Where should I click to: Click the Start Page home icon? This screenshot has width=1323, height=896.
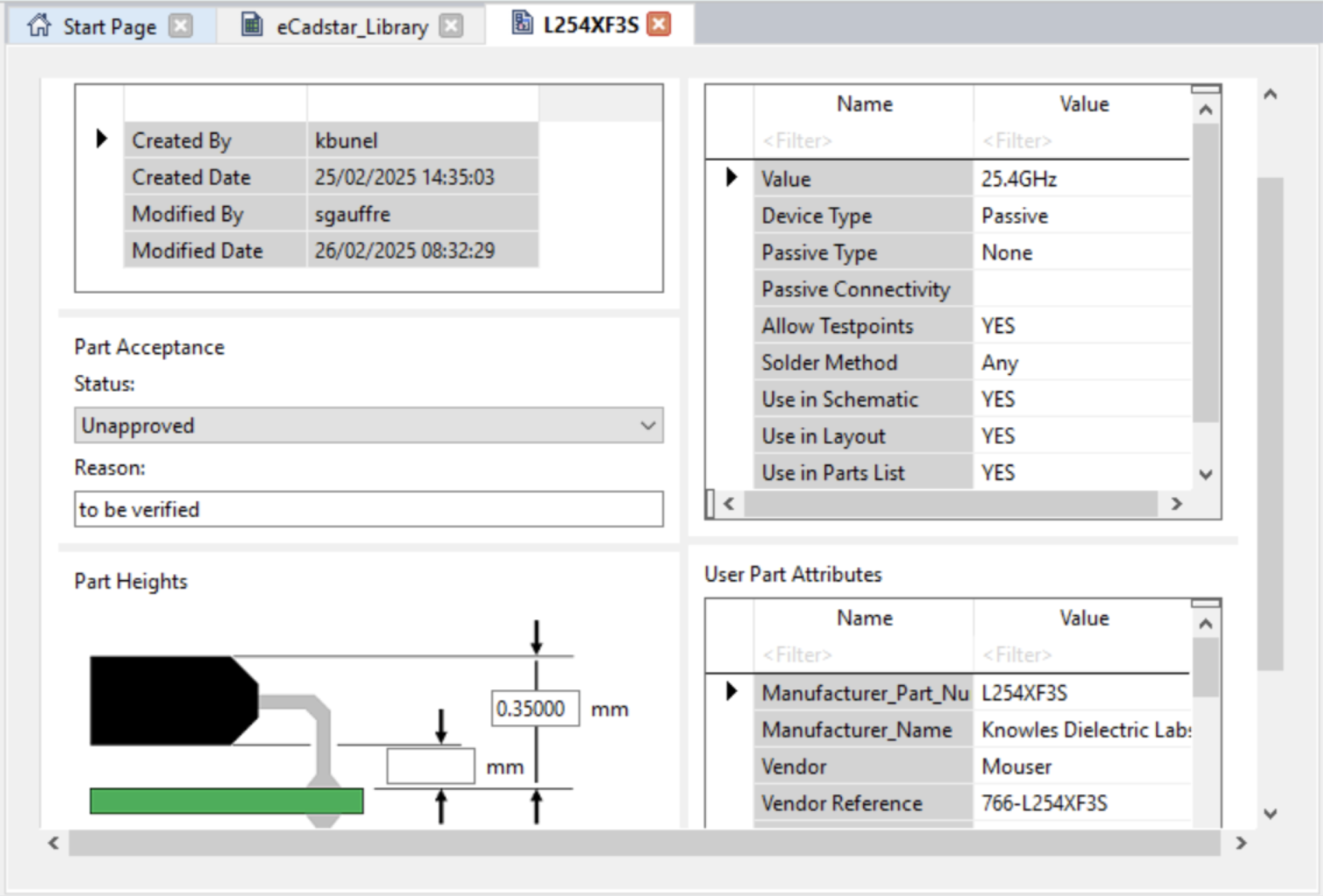click(39, 25)
